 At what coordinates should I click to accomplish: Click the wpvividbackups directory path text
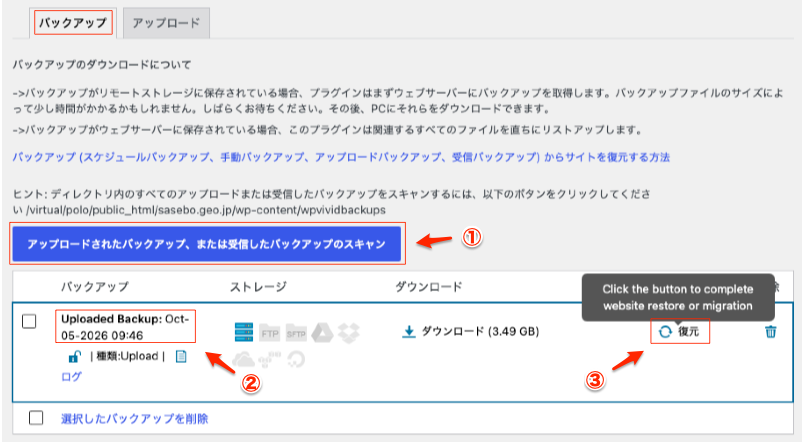[206, 210]
